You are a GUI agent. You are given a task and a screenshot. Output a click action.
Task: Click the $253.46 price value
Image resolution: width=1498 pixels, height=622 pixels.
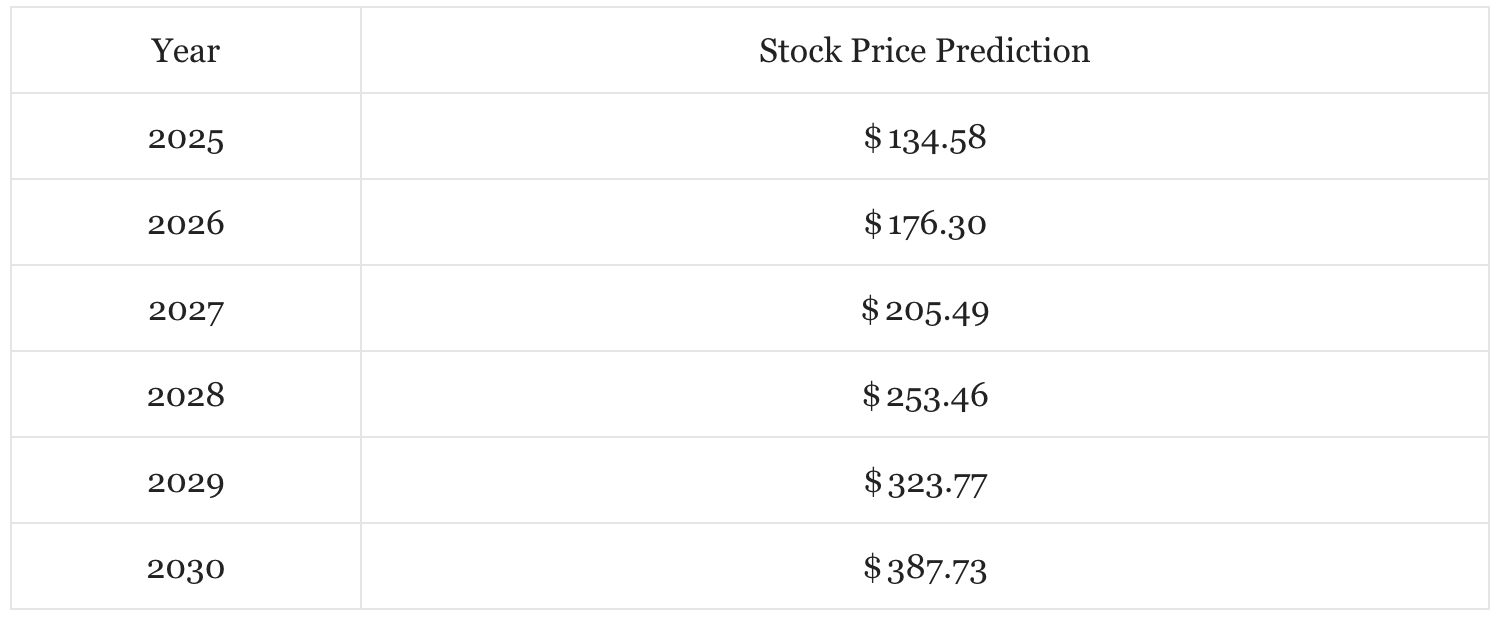[x=925, y=396]
